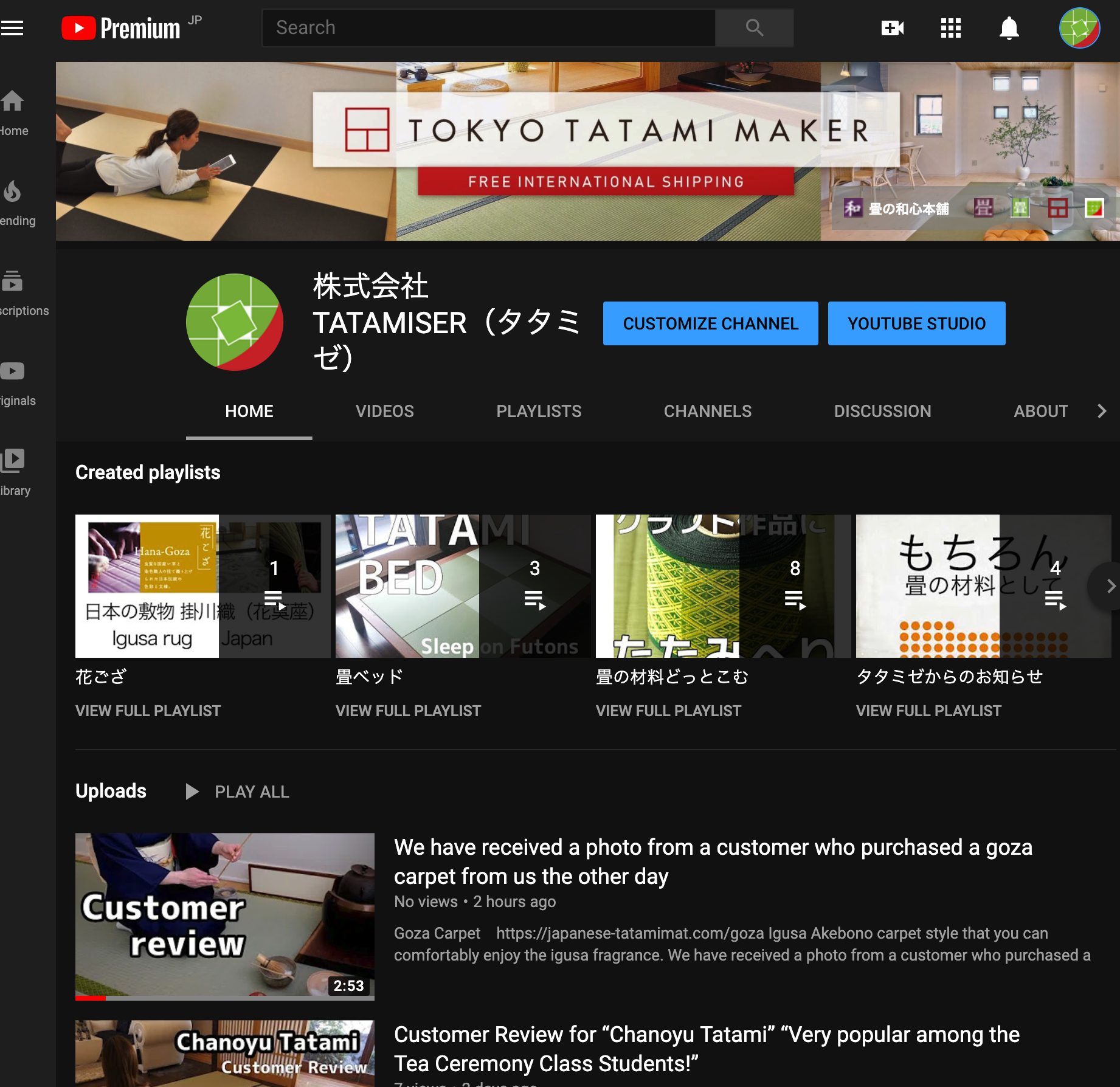Open the account avatar menu
This screenshot has width=1120, height=1087.
(1079, 28)
